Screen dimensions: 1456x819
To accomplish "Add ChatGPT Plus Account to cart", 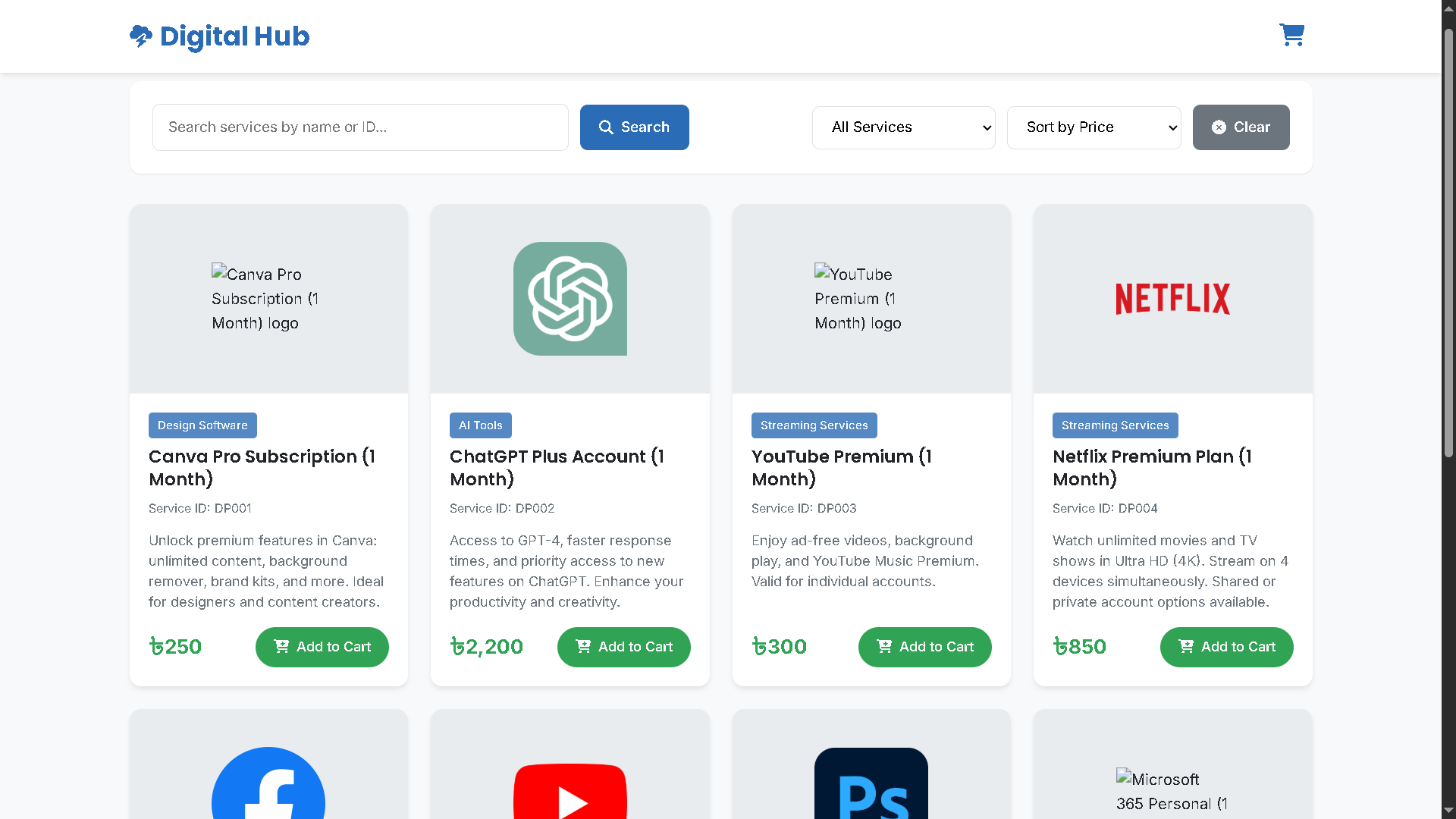I will 623,647.
